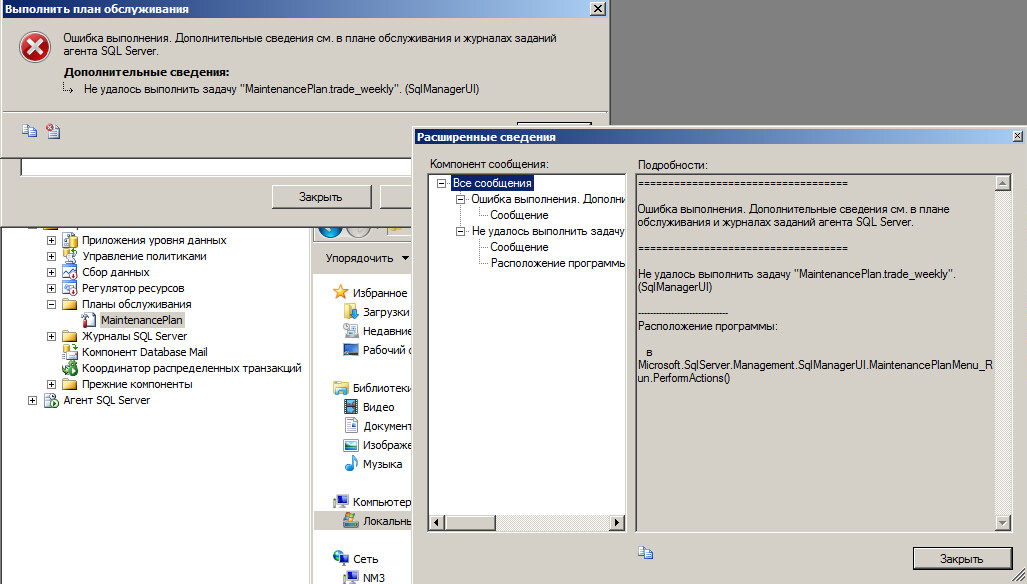
Task: Click Компонент Database Mail icon
Action: (69, 352)
